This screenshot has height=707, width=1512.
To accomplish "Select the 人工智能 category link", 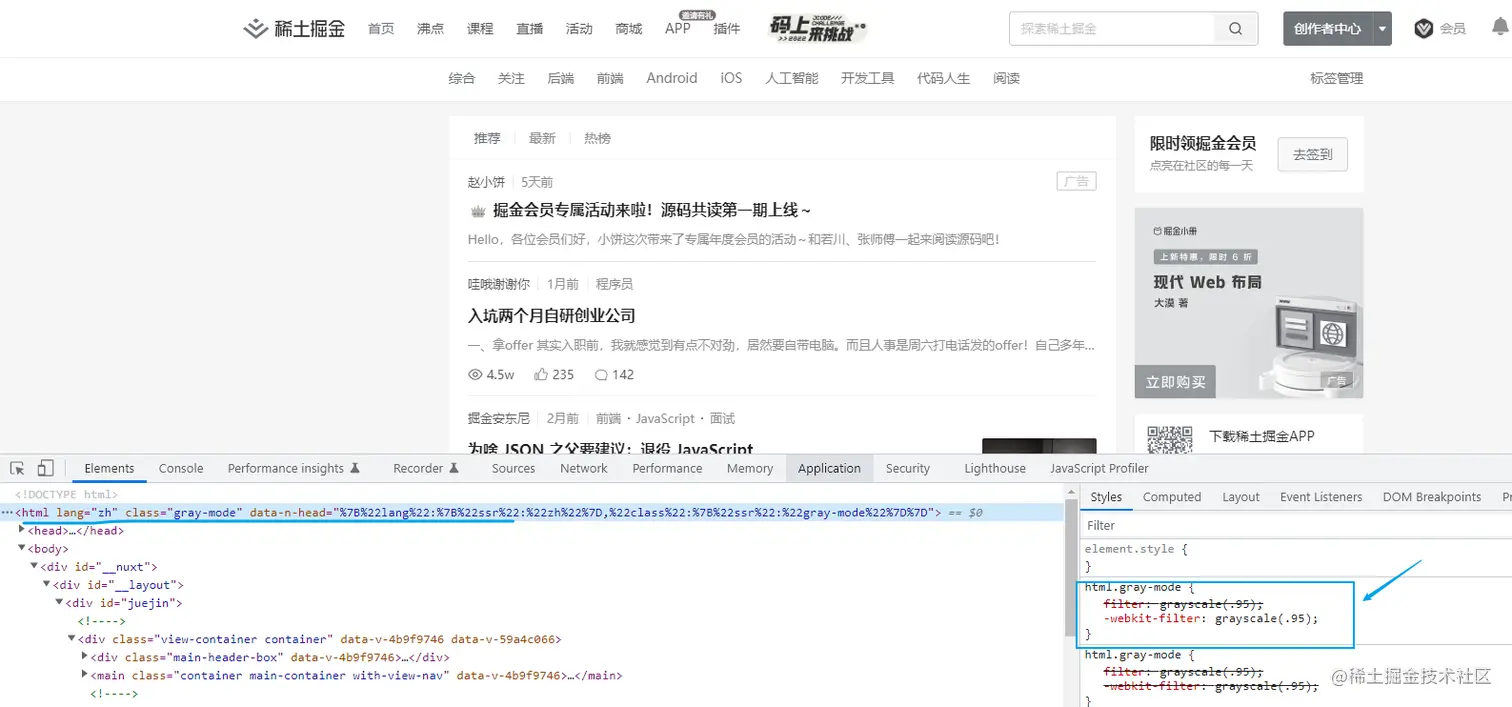I will 792,78.
